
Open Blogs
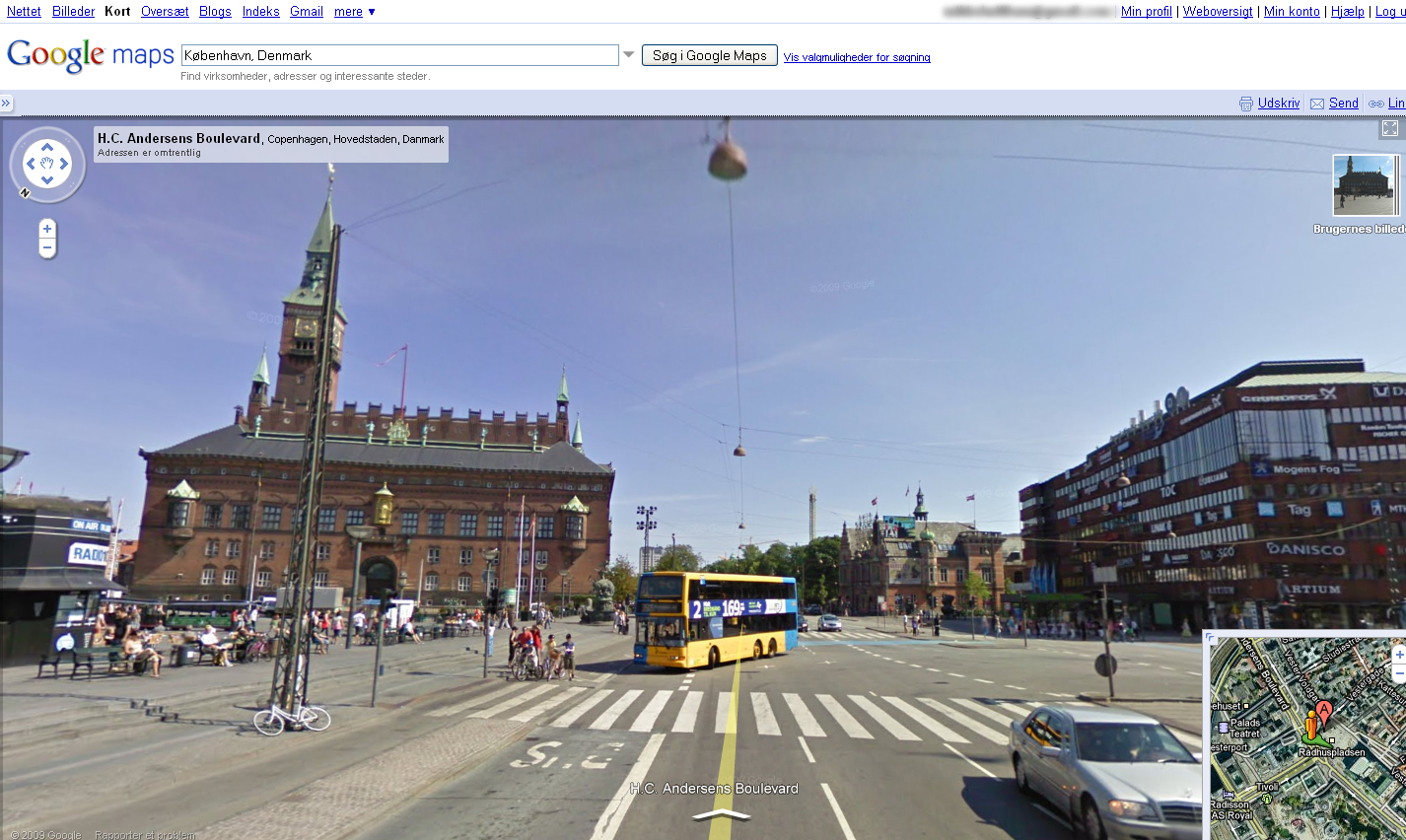(215, 12)
